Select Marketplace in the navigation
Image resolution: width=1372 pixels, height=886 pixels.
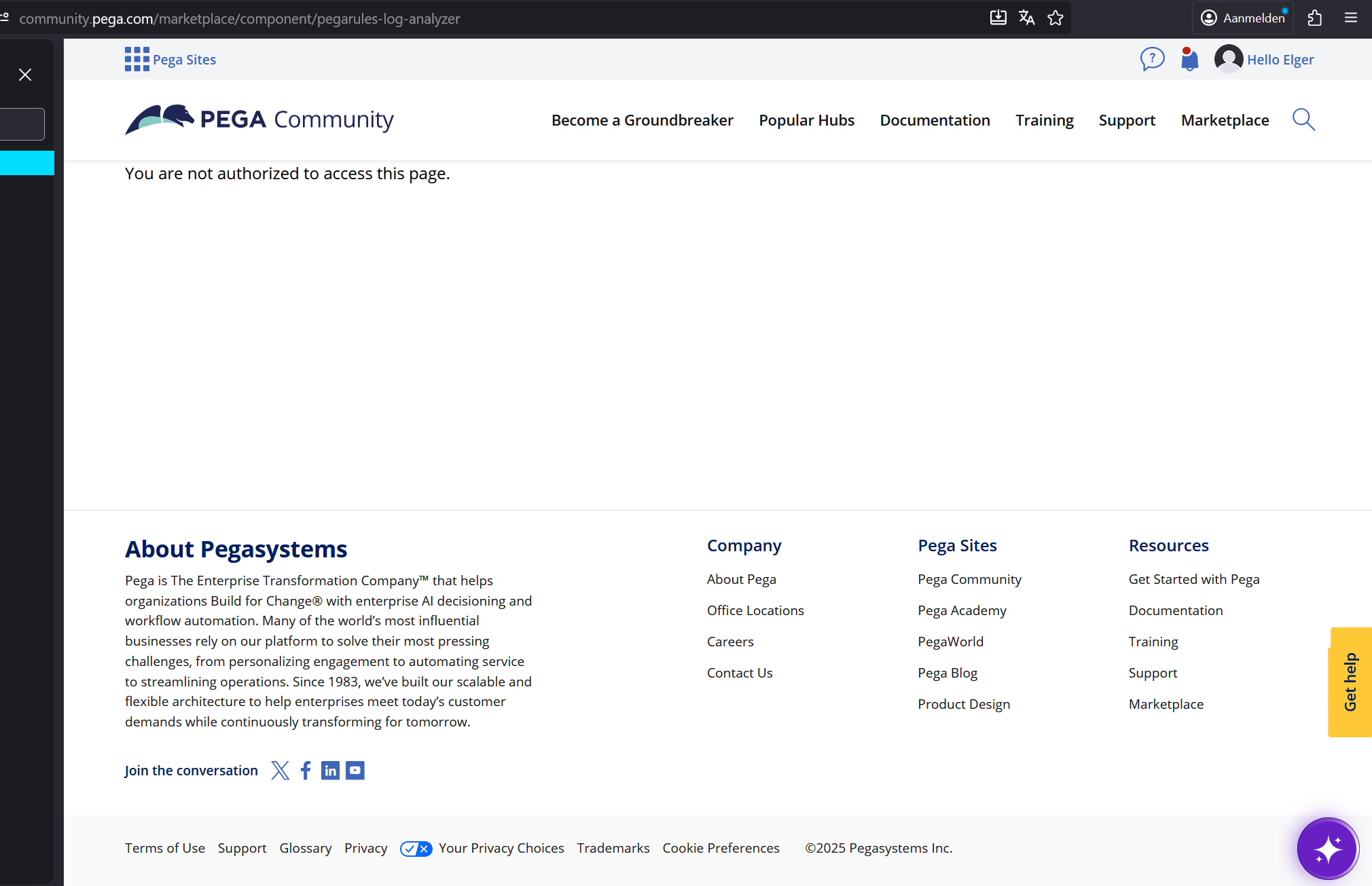(x=1225, y=119)
